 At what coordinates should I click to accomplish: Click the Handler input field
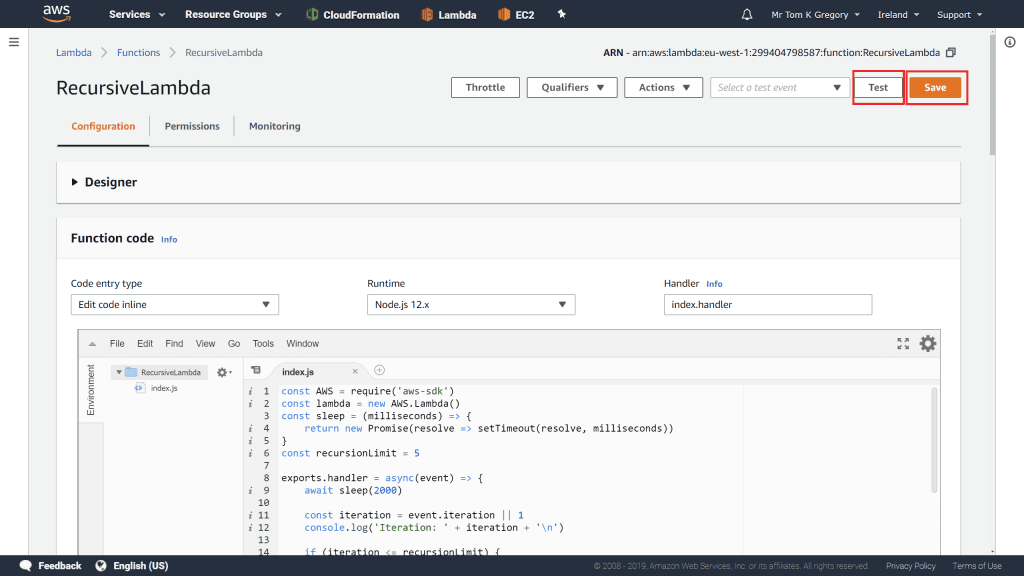coord(767,304)
